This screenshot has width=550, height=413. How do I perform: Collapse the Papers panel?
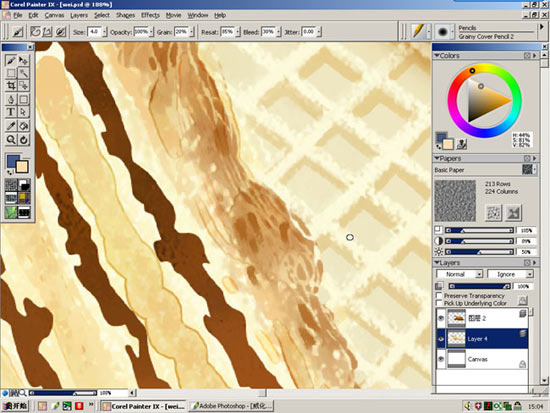437,159
